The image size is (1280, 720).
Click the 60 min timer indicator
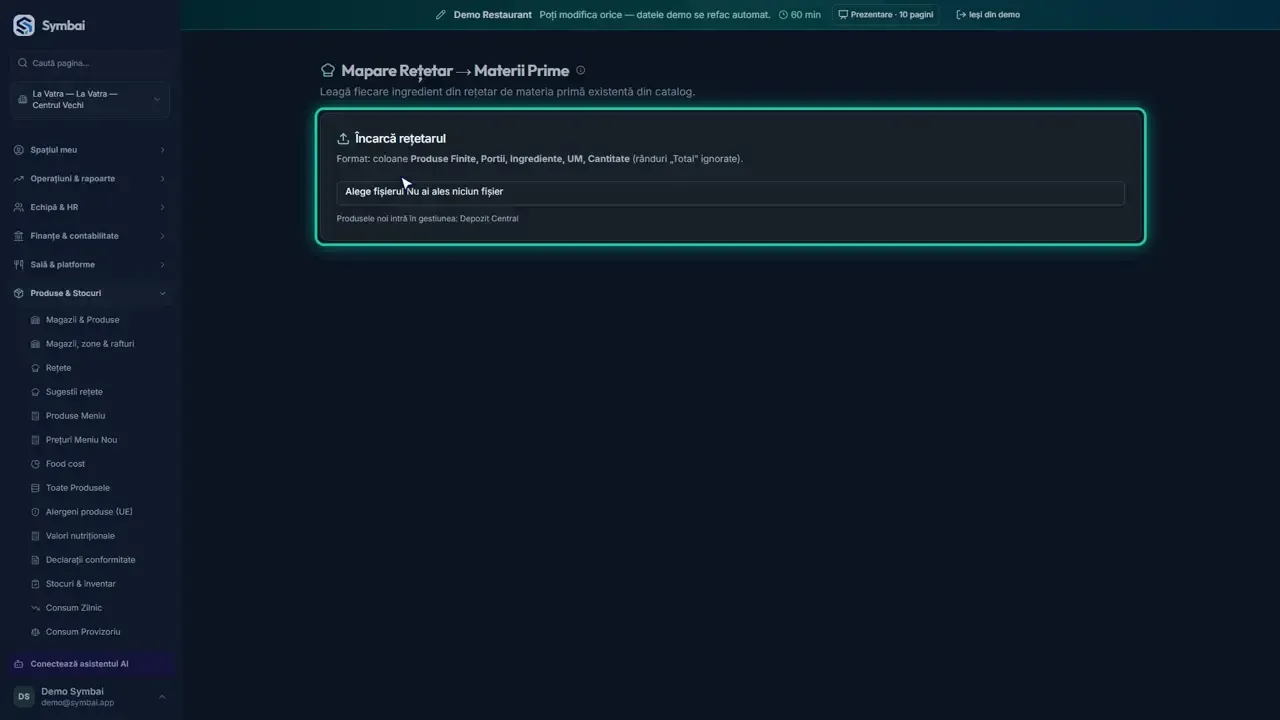pos(800,15)
